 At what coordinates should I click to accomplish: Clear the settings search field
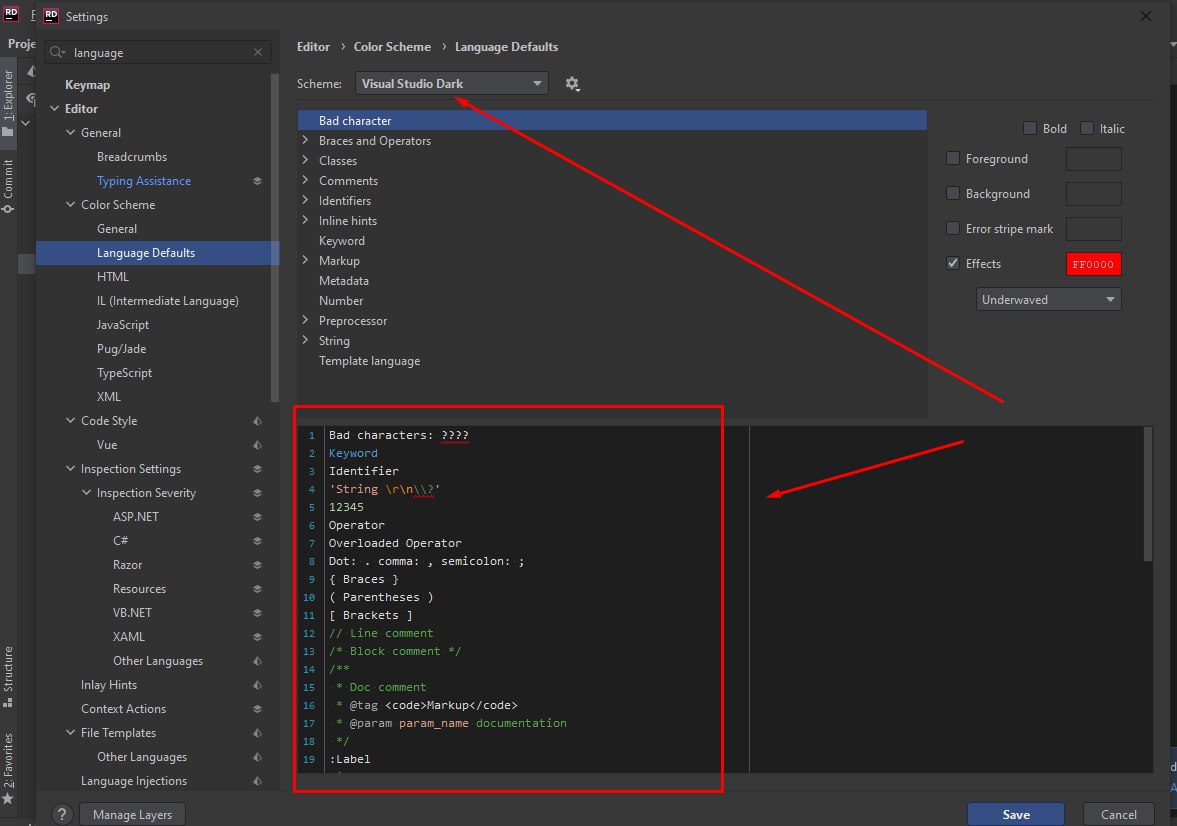click(x=257, y=52)
